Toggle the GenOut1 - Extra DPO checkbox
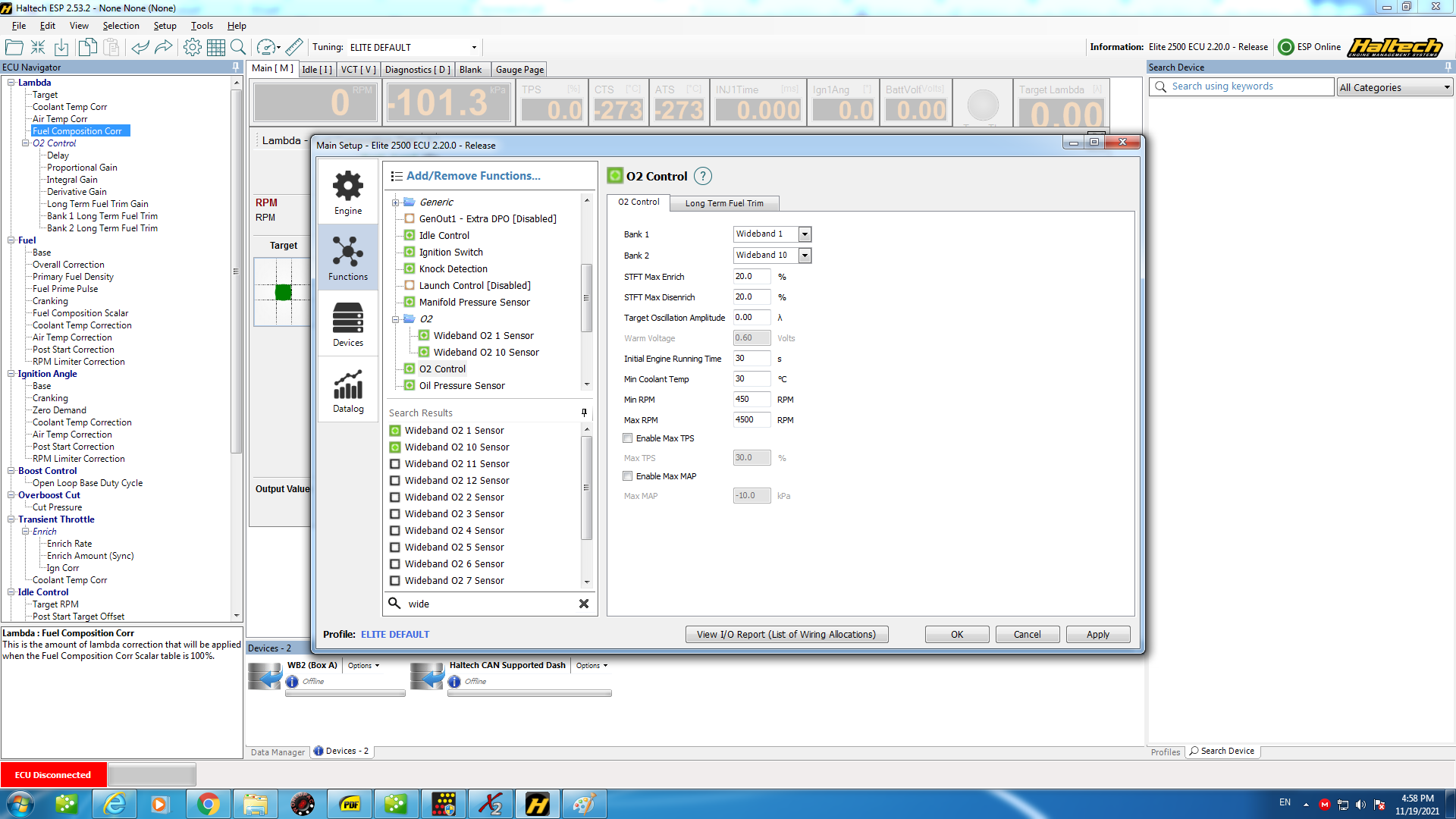The width and height of the screenshot is (1456, 819). coord(409,219)
